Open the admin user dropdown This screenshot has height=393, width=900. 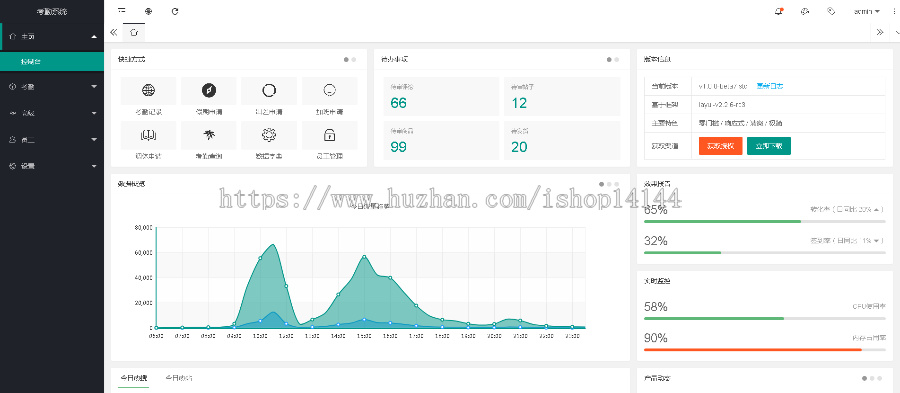867,11
